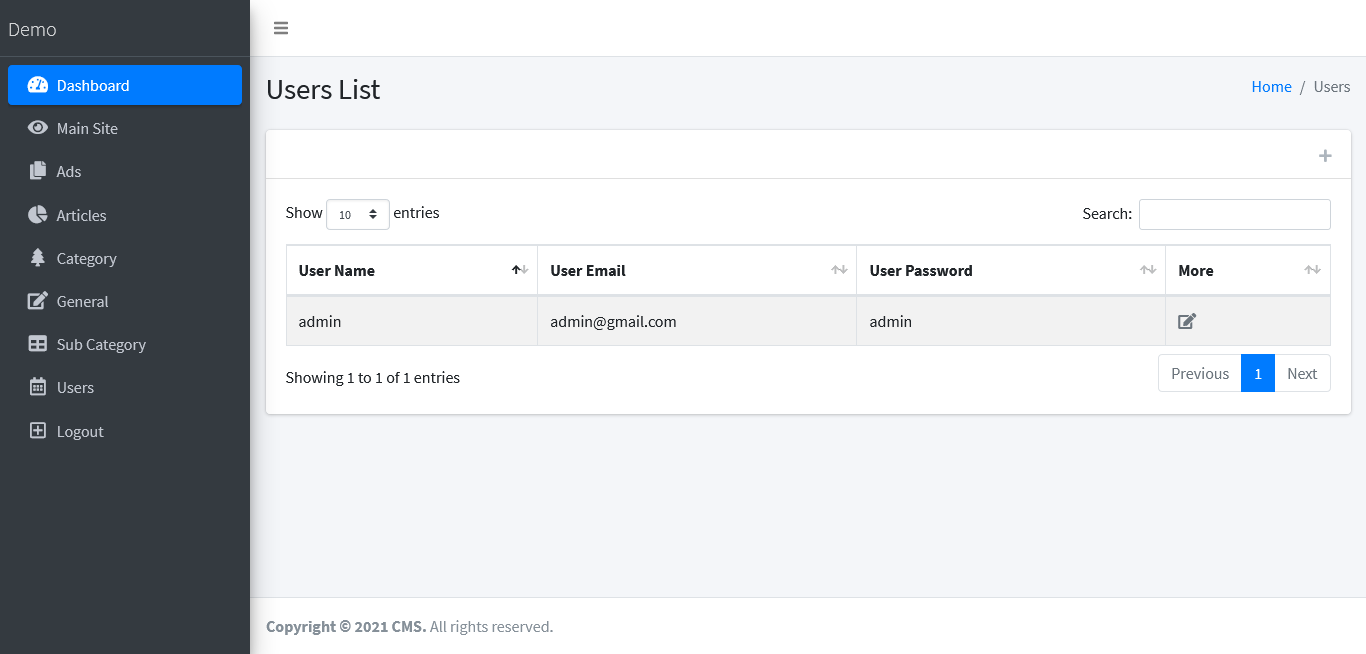Click the table icon beside Sub Category

pos(38,344)
